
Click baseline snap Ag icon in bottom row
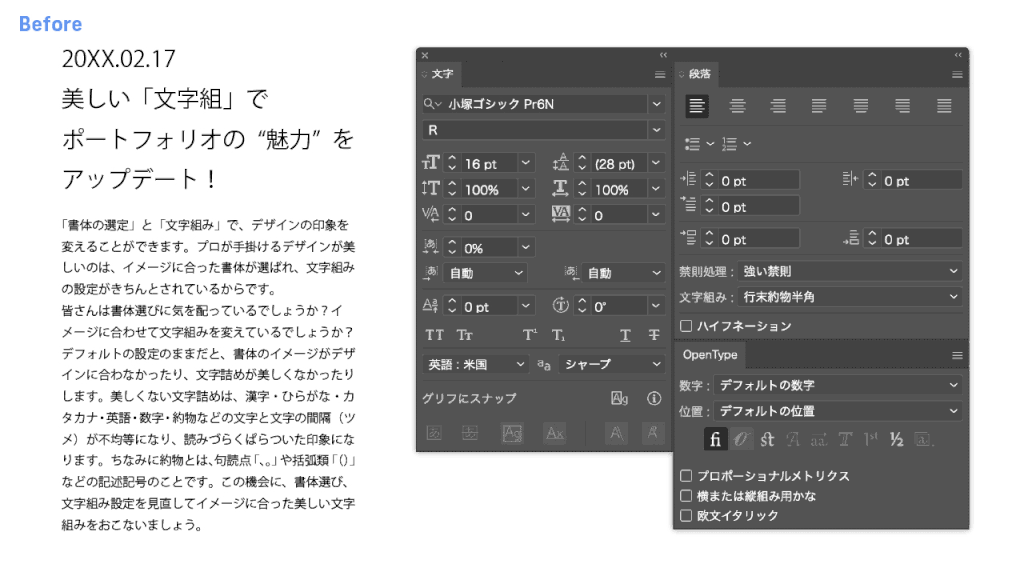pos(513,433)
